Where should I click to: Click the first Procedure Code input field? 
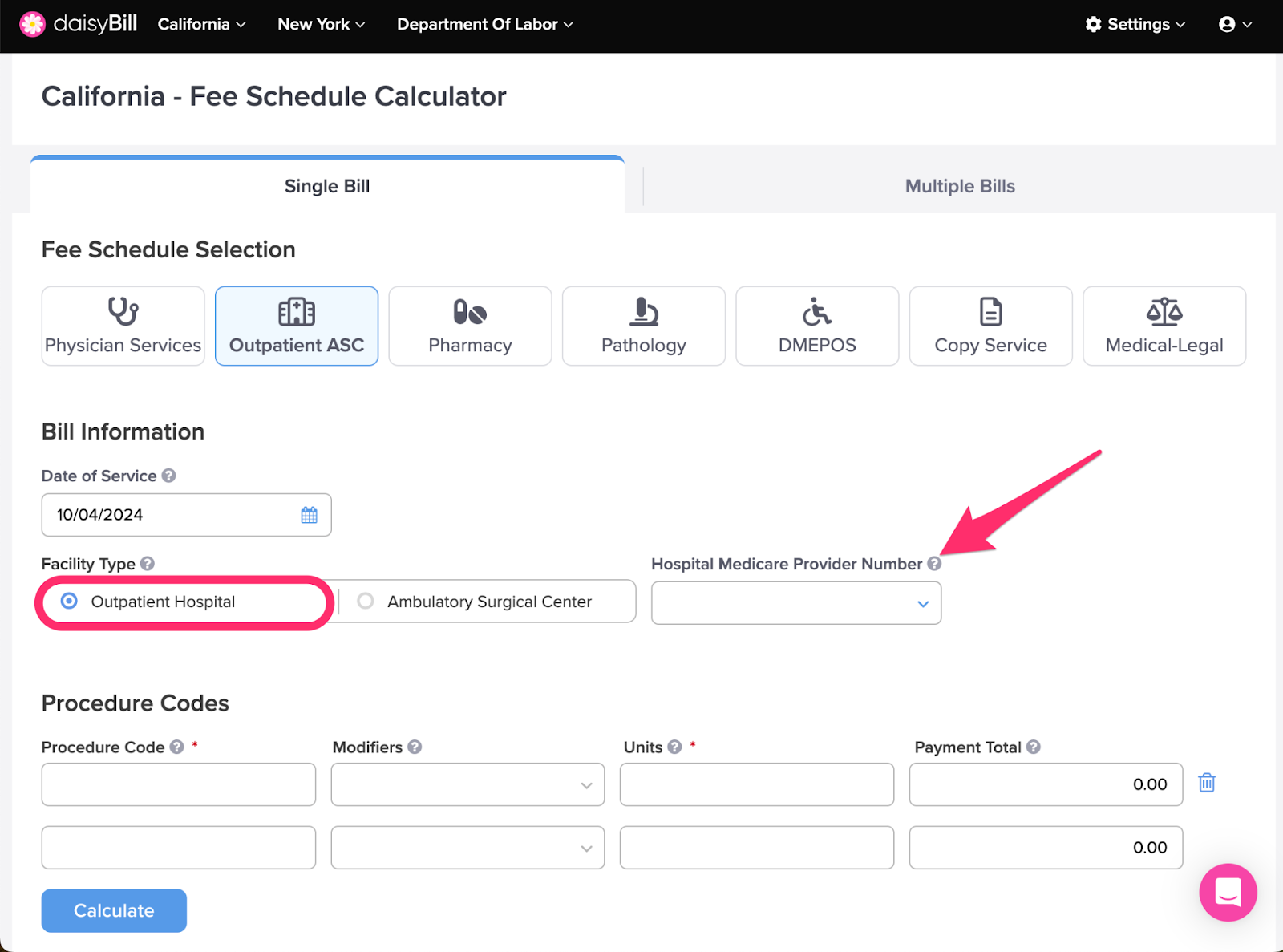[x=179, y=784]
